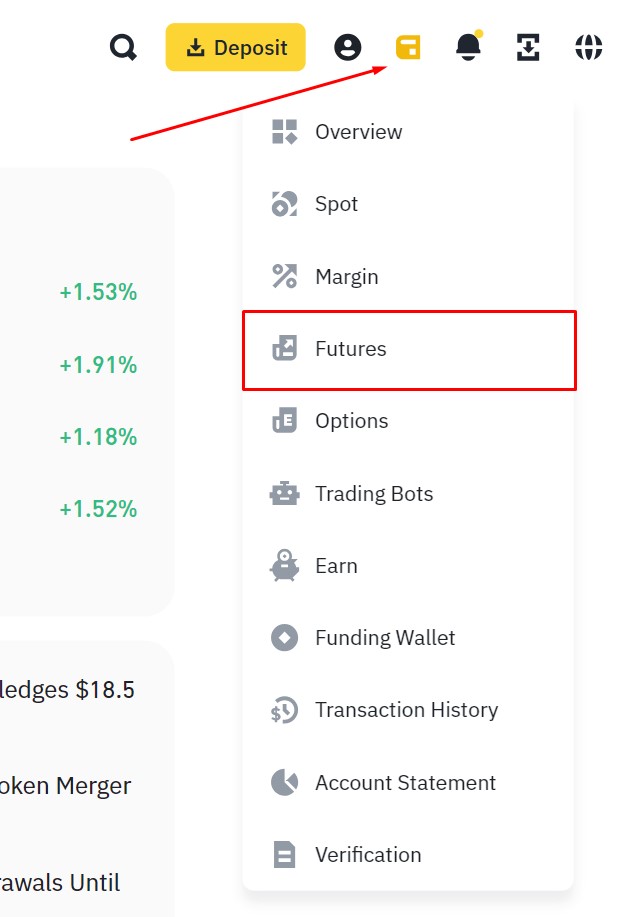Image resolution: width=623 pixels, height=917 pixels.
Task: Select the highlighted Futures option
Action: point(350,349)
